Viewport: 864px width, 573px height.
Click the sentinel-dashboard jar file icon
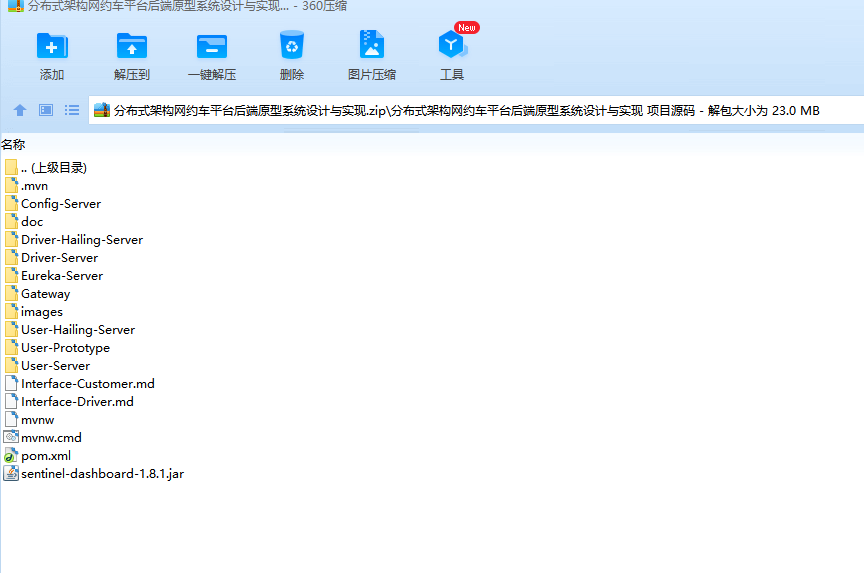click(x=11, y=473)
